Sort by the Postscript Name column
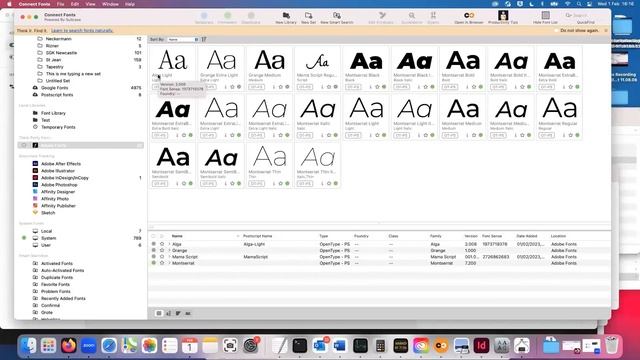Image resolution: width=640 pixels, height=360 pixels. [258, 236]
